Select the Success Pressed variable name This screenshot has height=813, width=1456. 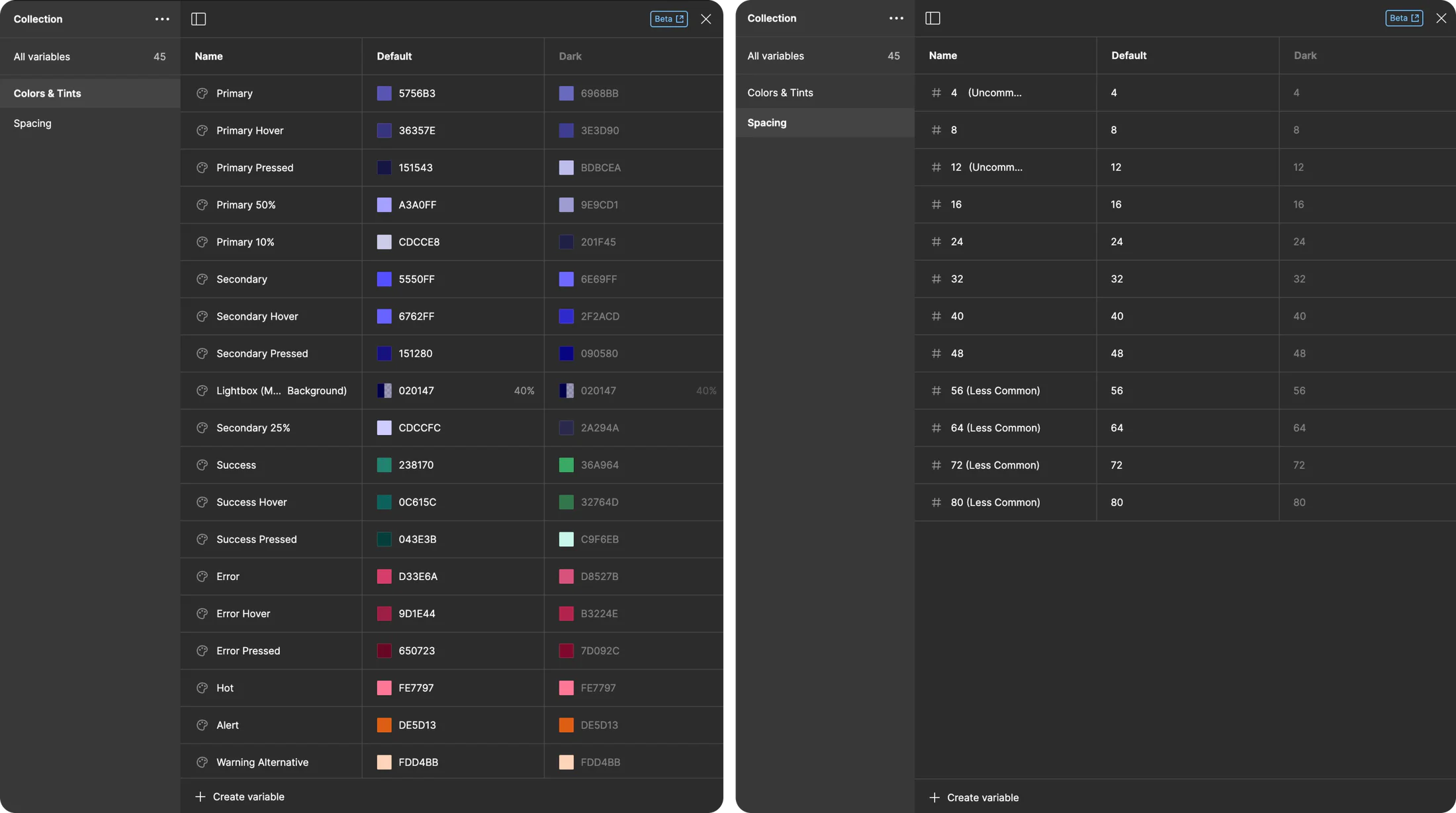[x=257, y=540]
